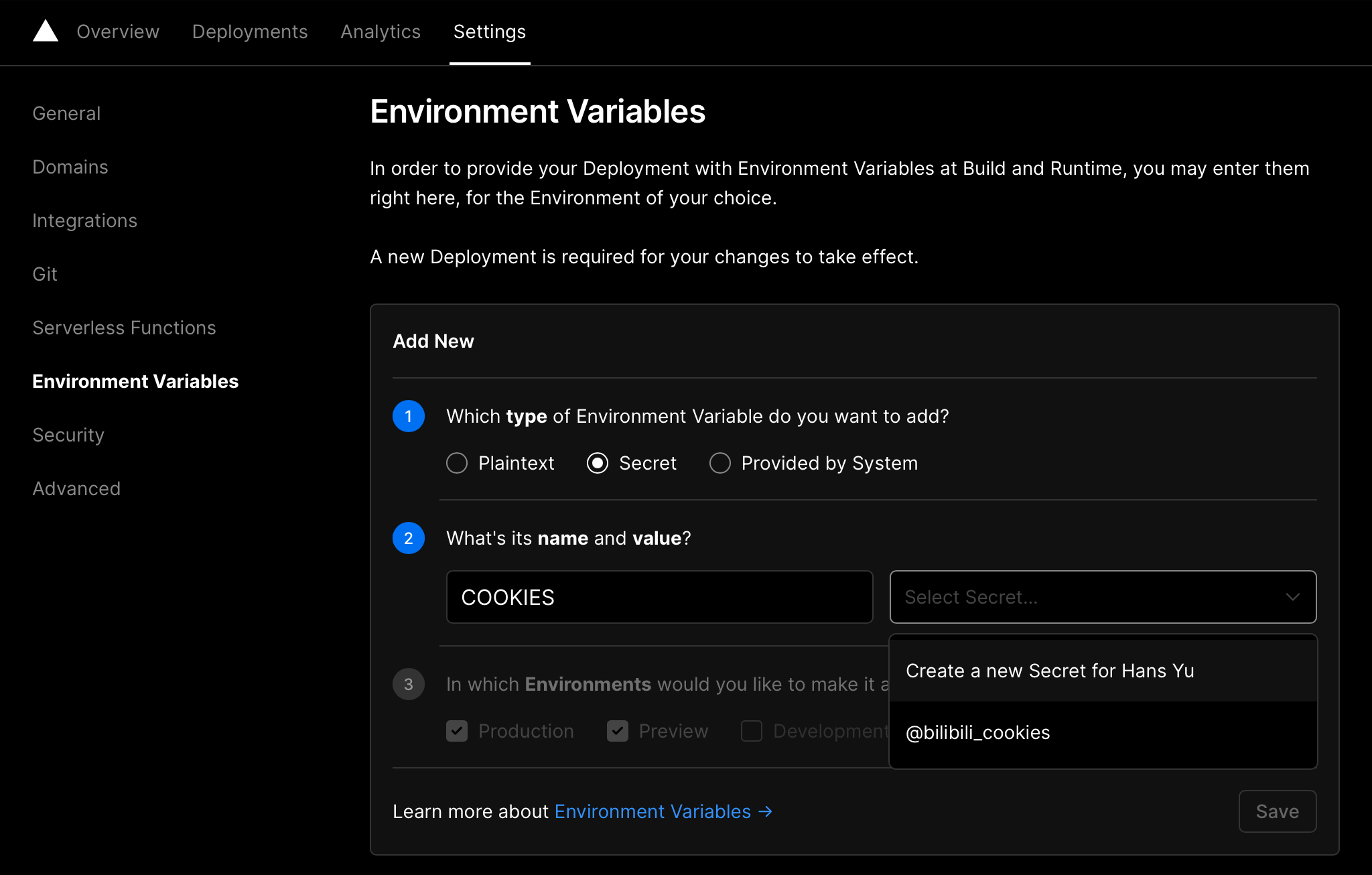
Task: Toggle the Preview environment checkbox
Action: pyautogui.click(x=618, y=731)
